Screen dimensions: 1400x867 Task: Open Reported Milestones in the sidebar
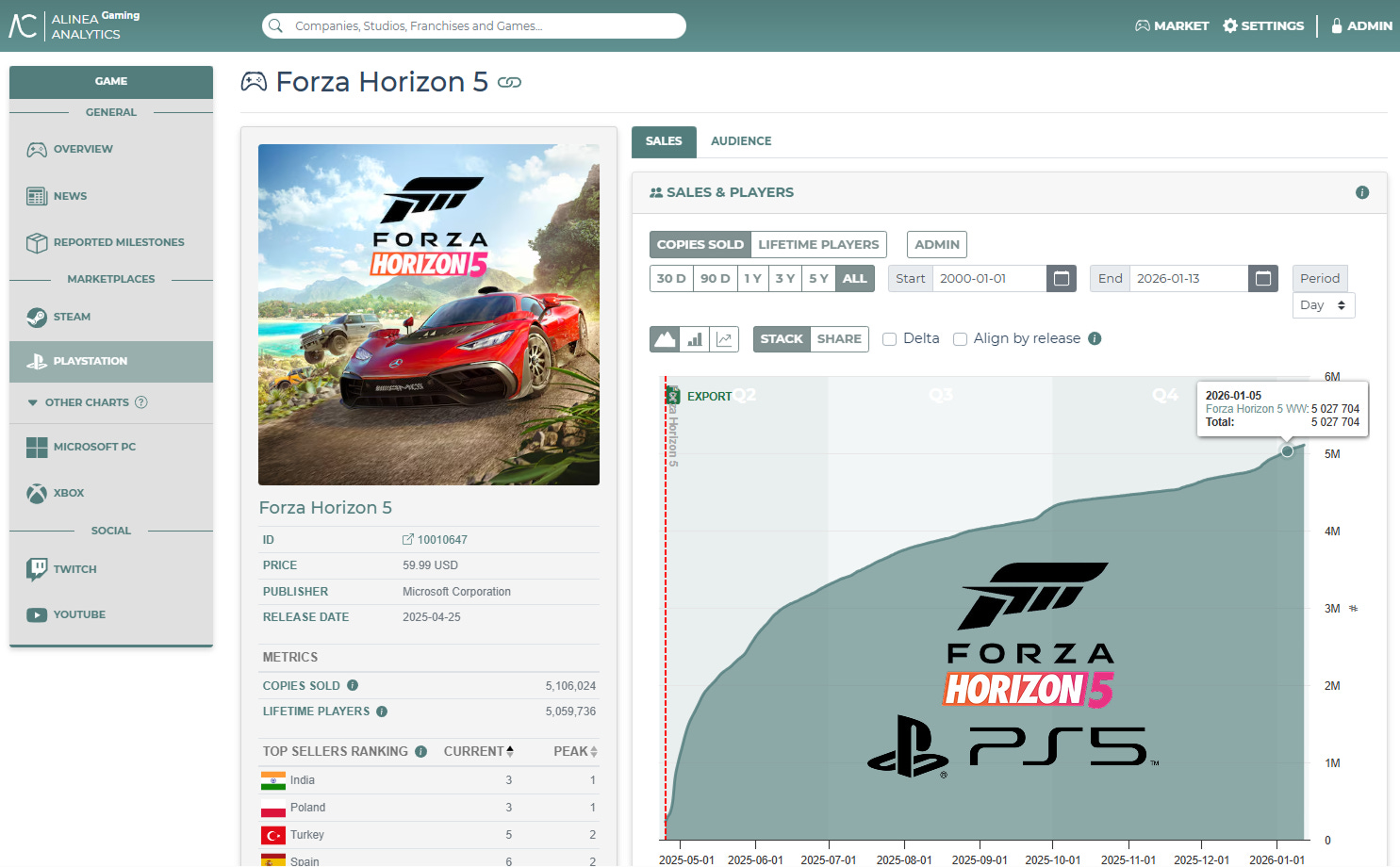[111, 242]
